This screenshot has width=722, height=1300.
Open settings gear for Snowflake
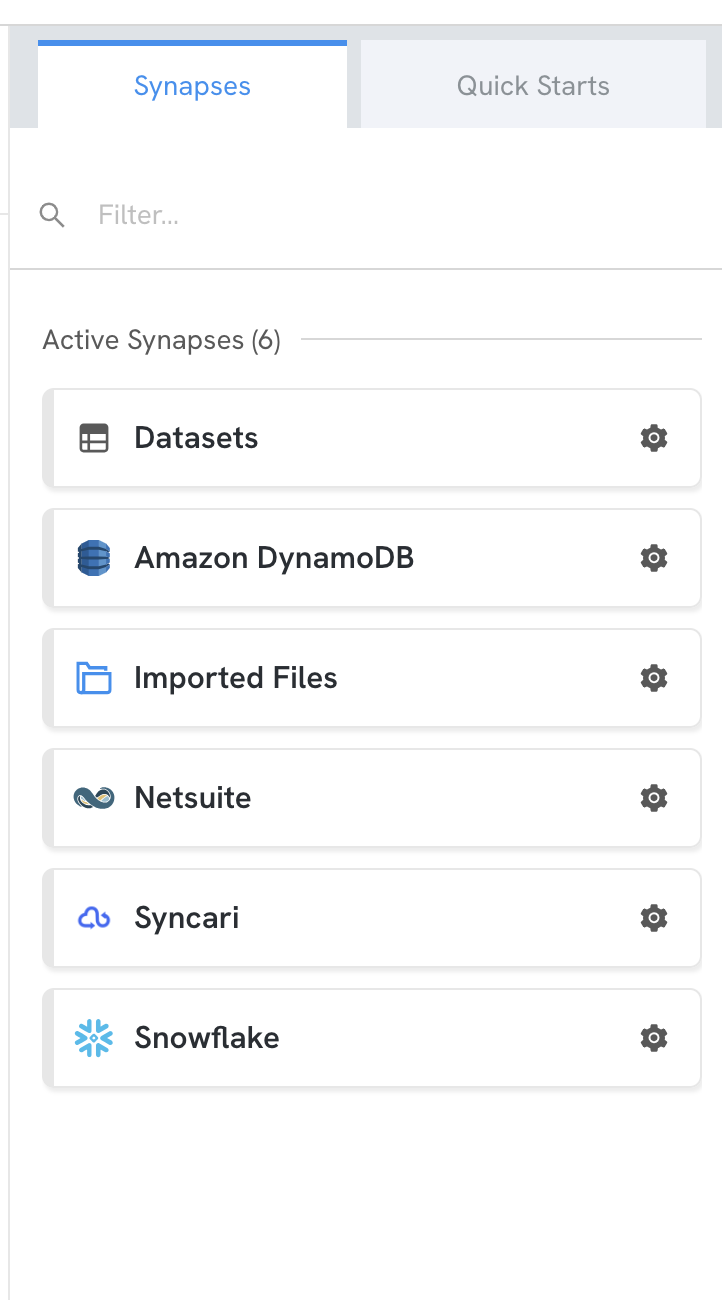[x=654, y=1038]
